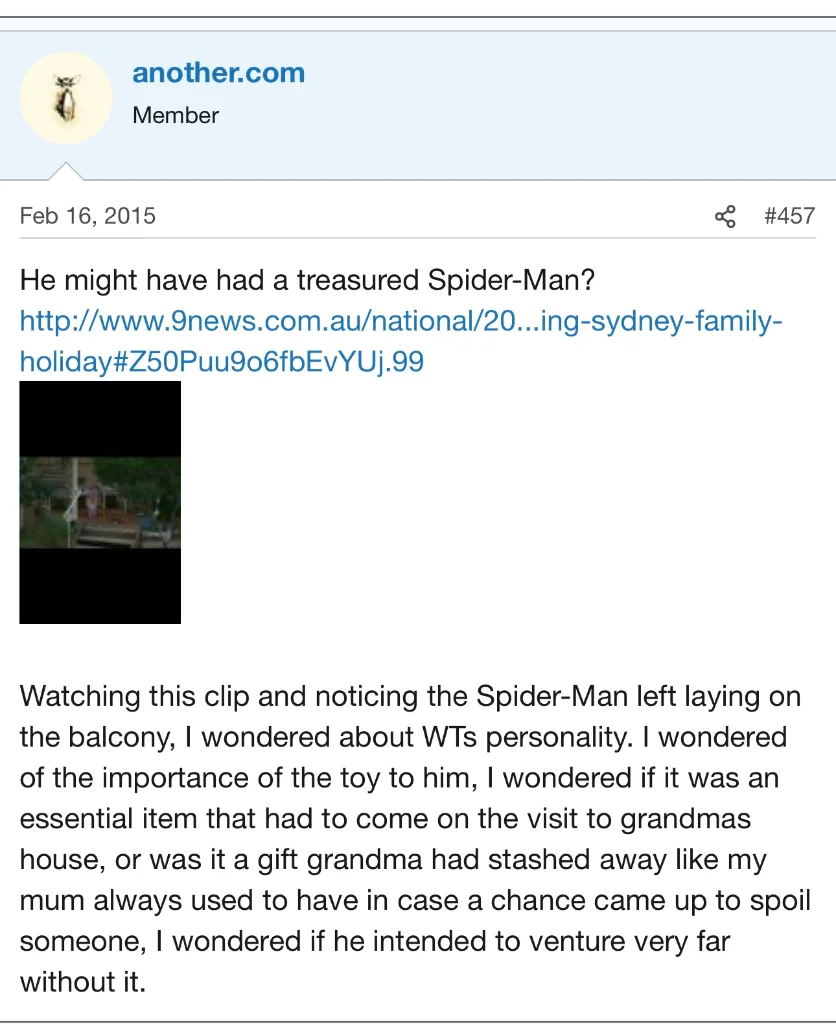Click the Feb 16, 2015 post date
Viewport: 836px width, 1024px height.
click(x=87, y=216)
